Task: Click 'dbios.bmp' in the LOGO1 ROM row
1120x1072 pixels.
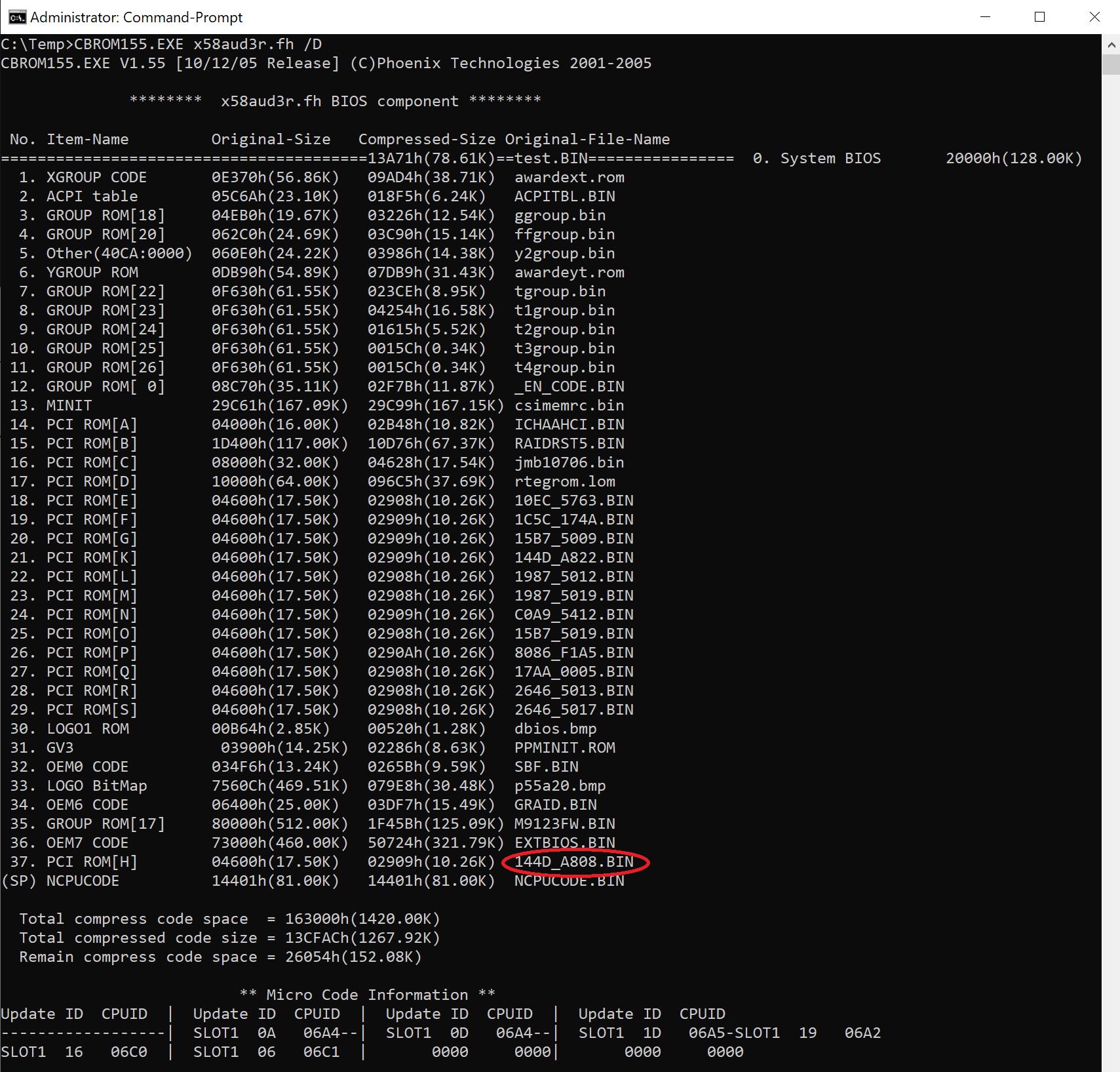Action: point(556,728)
